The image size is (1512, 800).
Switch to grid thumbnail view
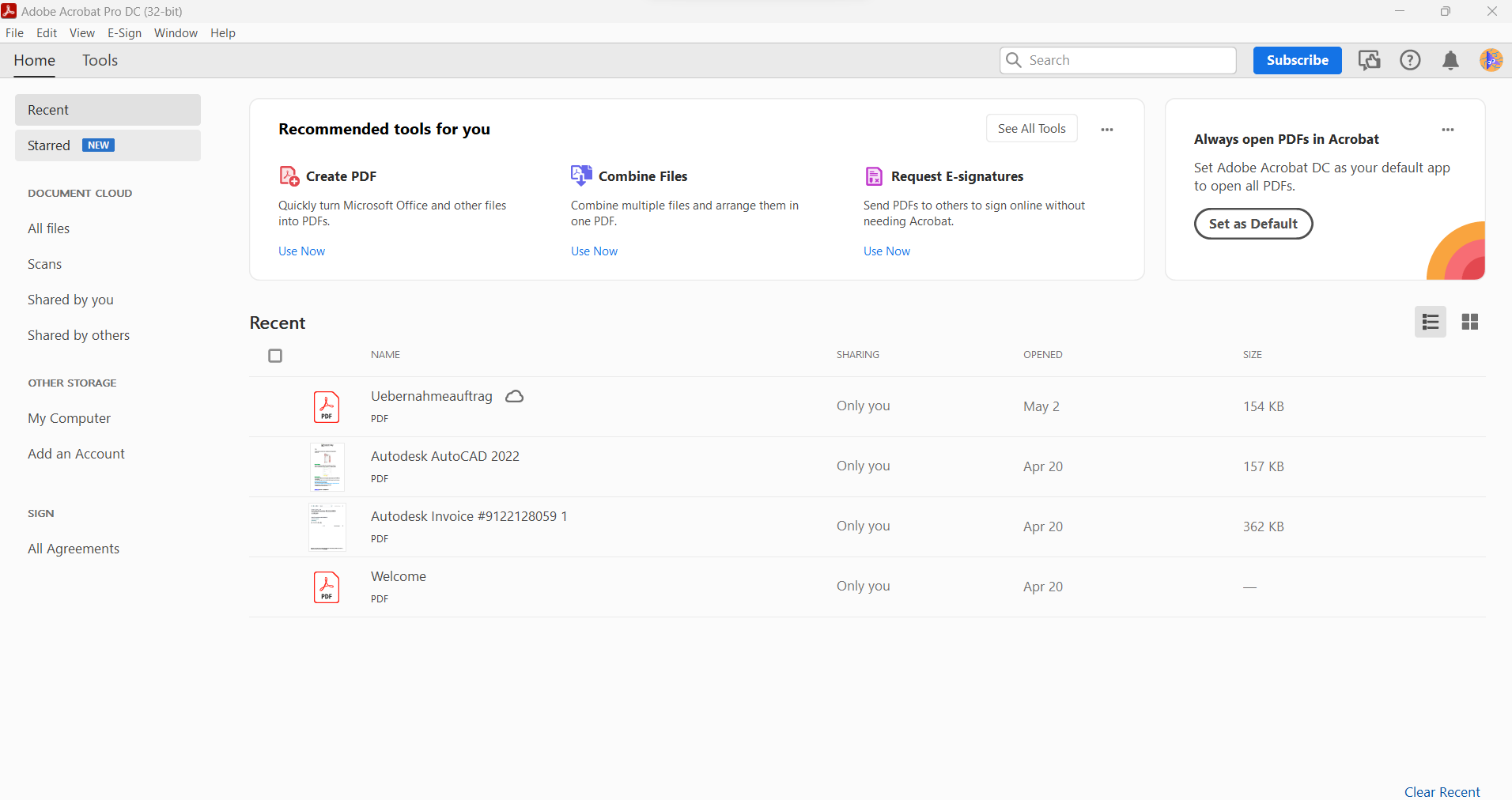[1469, 322]
